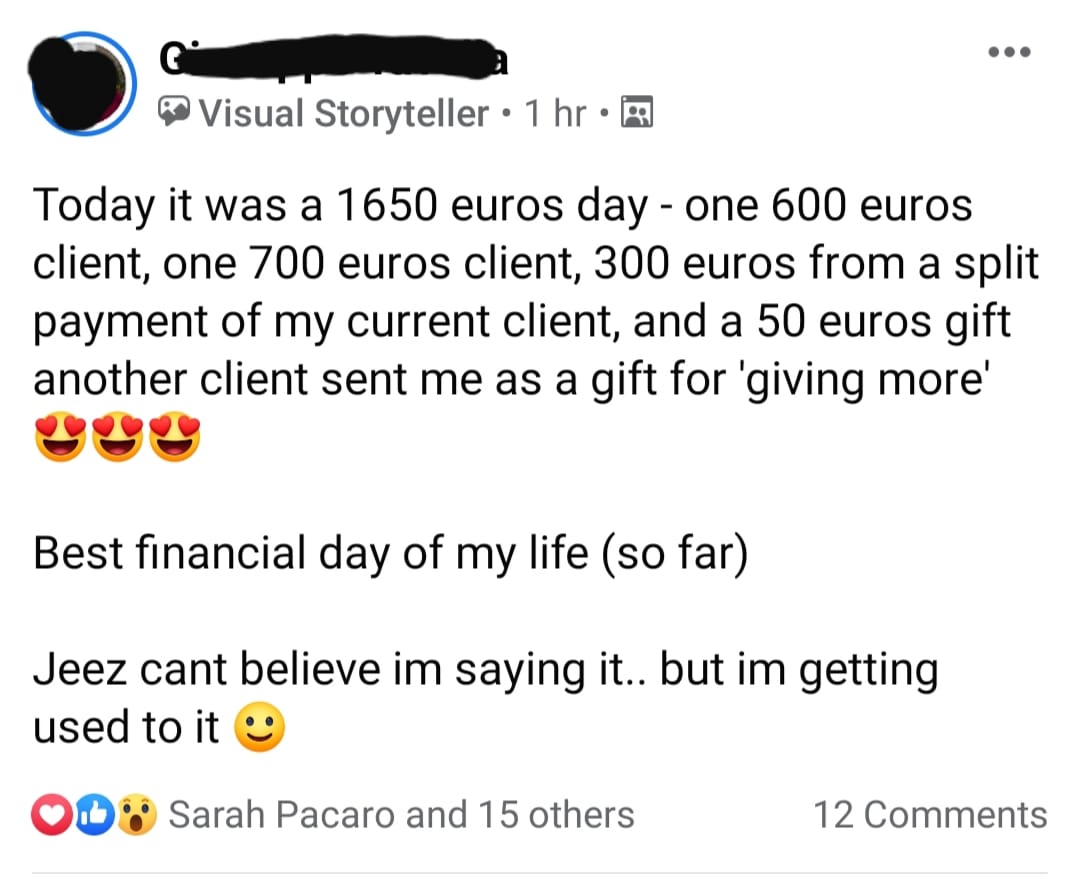This screenshot has height=884, width=1080.
Task: Click the poster's profile picture
Action: (x=83, y=82)
